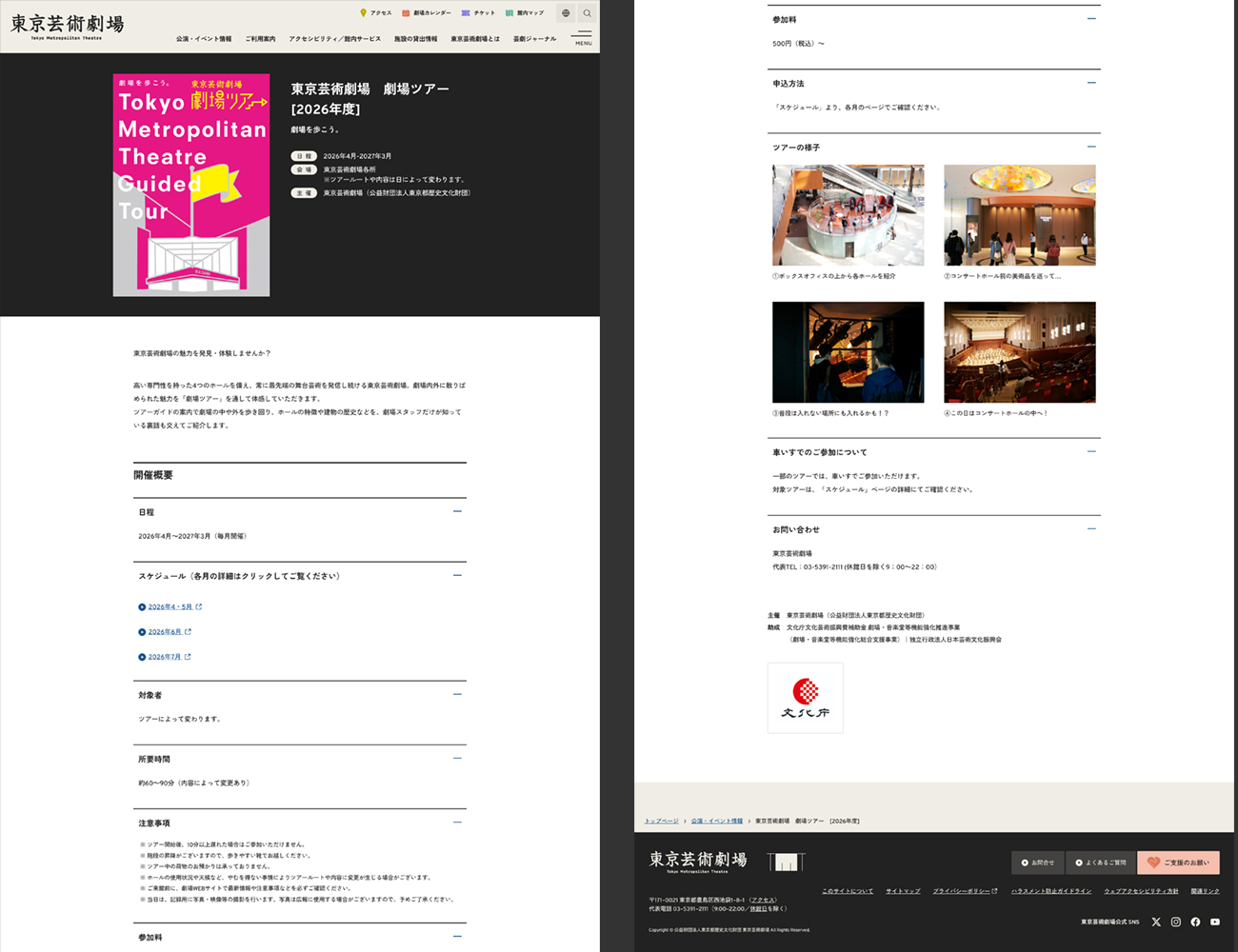Collapse the 注意事項 section
Image resolution: width=1238 pixels, height=952 pixels.
[457, 823]
